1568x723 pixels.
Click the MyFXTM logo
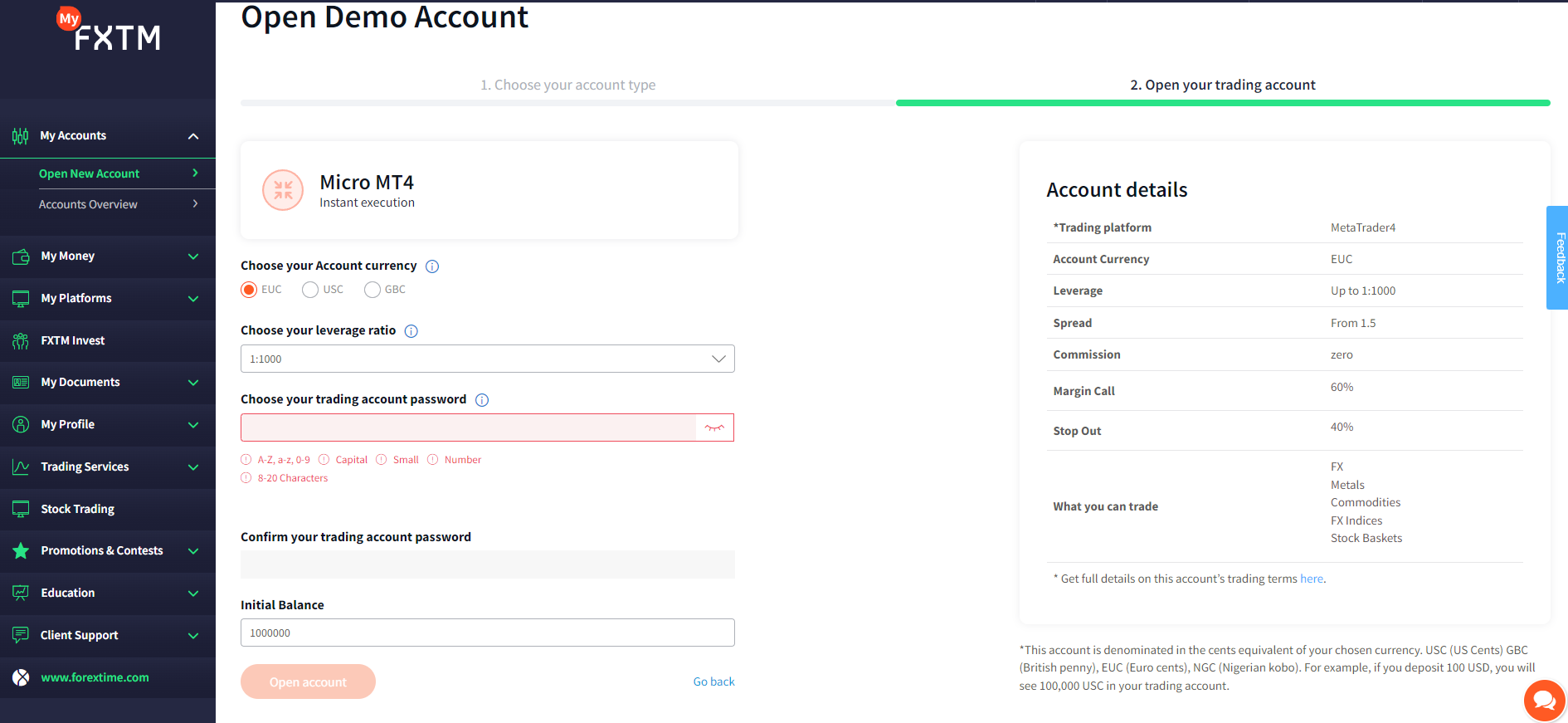pyautogui.click(x=108, y=30)
